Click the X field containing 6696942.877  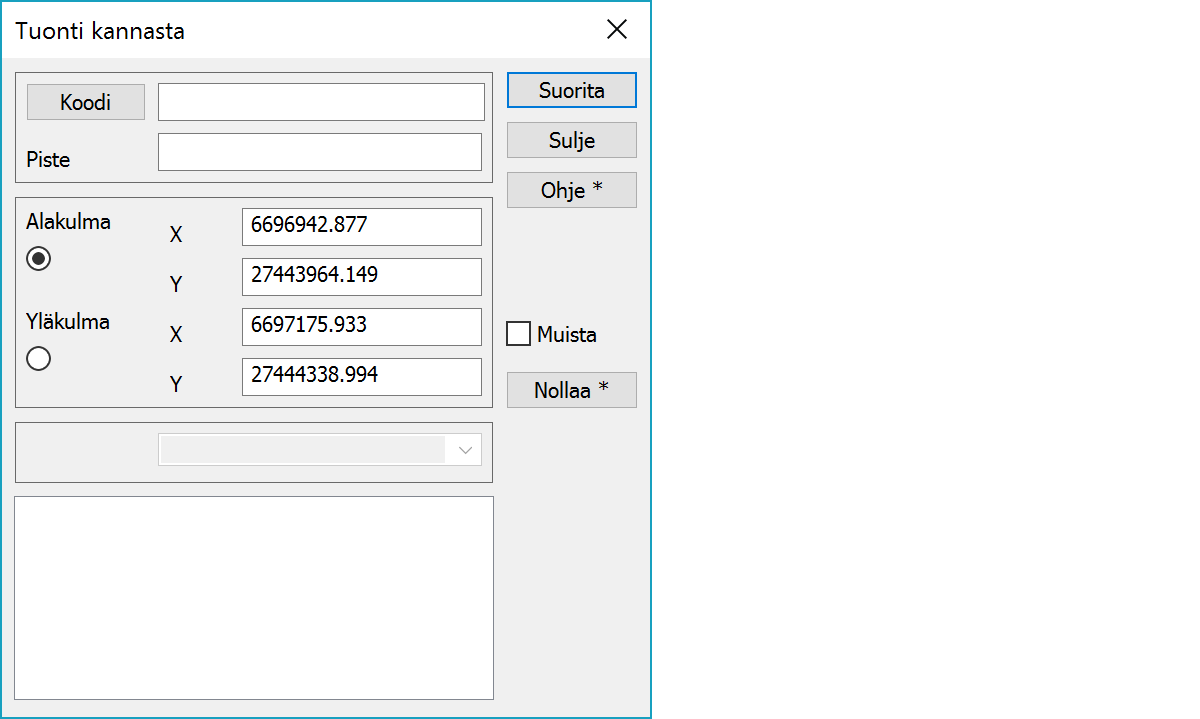361,227
